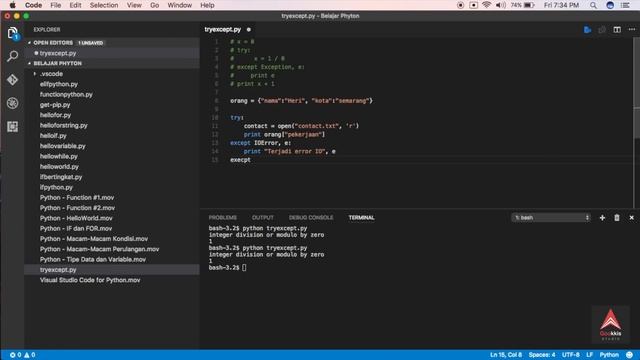Click LF end-of-line setting
The width and height of the screenshot is (640, 360).
tap(590, 355)
